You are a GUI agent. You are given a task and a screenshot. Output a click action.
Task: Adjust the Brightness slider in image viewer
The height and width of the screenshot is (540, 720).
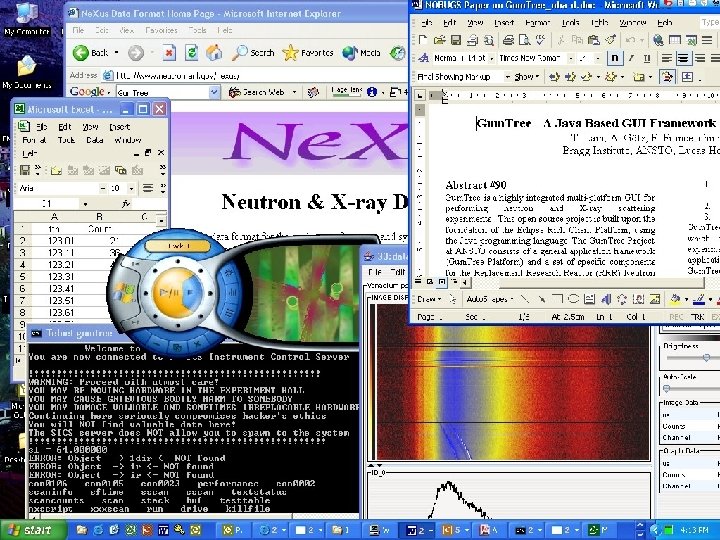[x=706, y=357]
